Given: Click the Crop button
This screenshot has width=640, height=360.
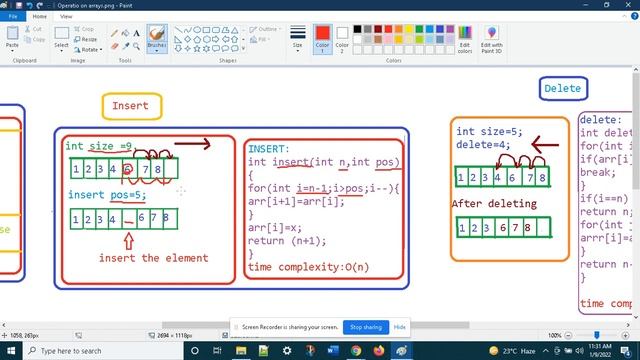Looking at the screenshot, I should pos(84,29).
